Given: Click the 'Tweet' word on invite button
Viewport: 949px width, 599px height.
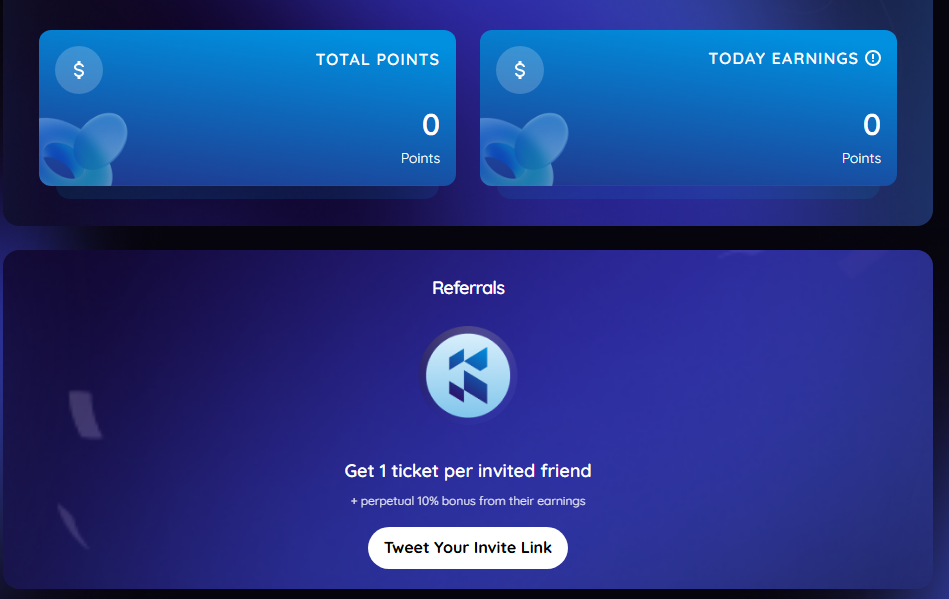Looking at the screenshot, I should click(407, 548).
